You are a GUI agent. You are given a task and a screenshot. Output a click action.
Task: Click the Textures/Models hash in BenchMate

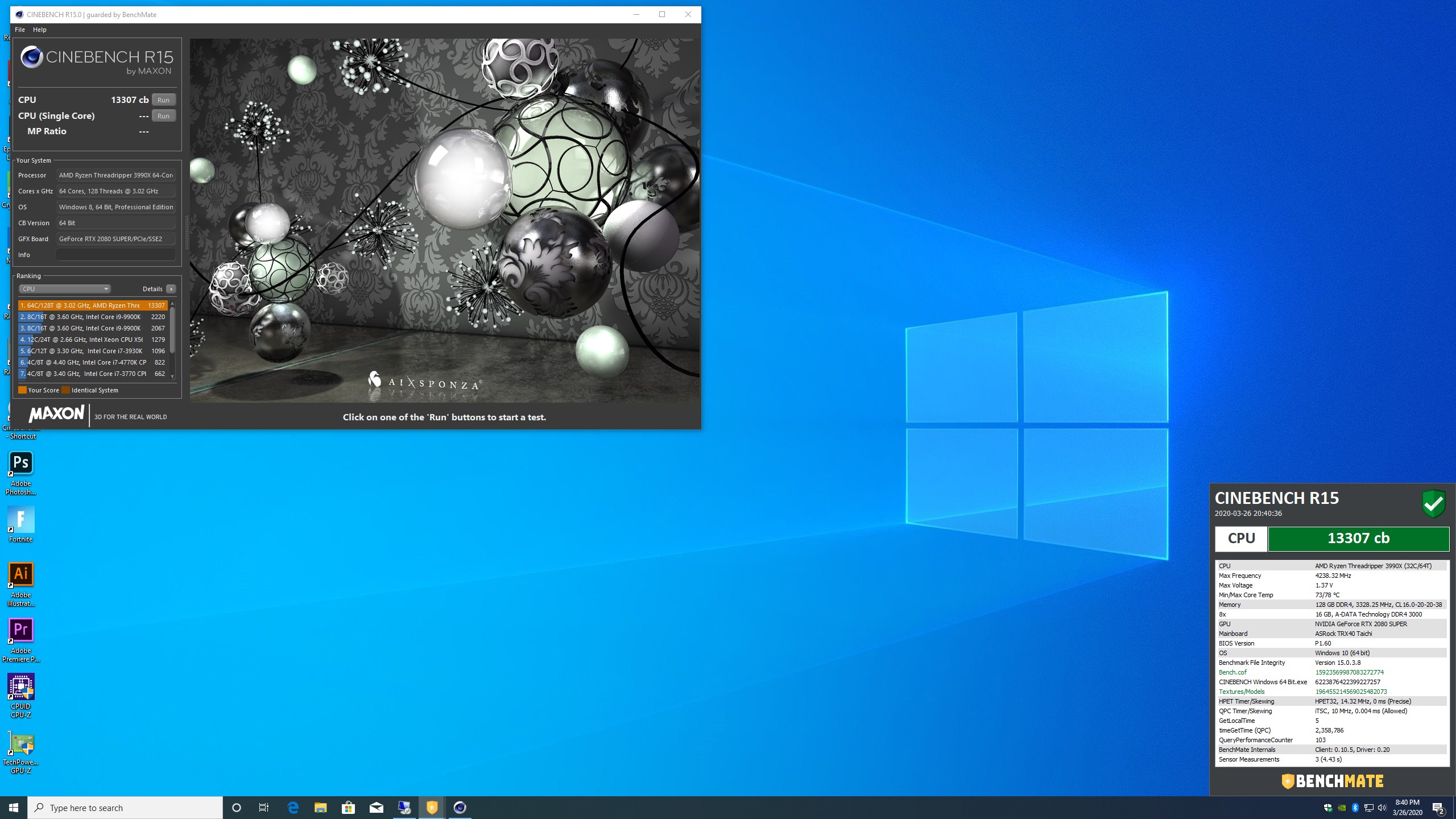(x=1351, y=692)
